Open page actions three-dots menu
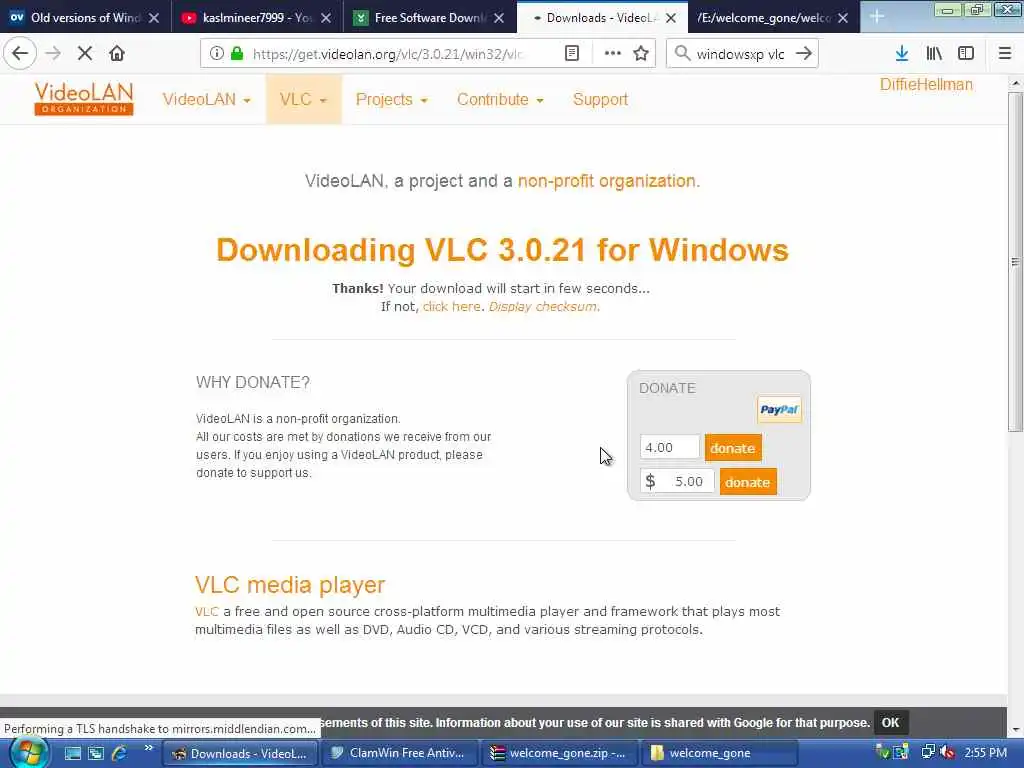The height and width of the screenshot is (768, 1024). coord(613,54)
